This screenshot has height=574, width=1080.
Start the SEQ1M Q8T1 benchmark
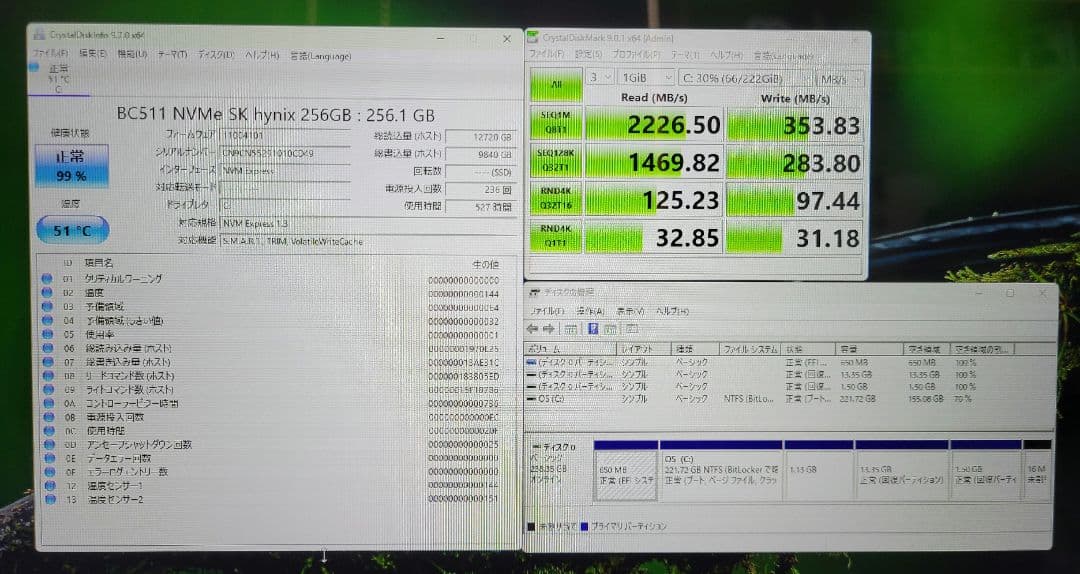tap(556, 124)
